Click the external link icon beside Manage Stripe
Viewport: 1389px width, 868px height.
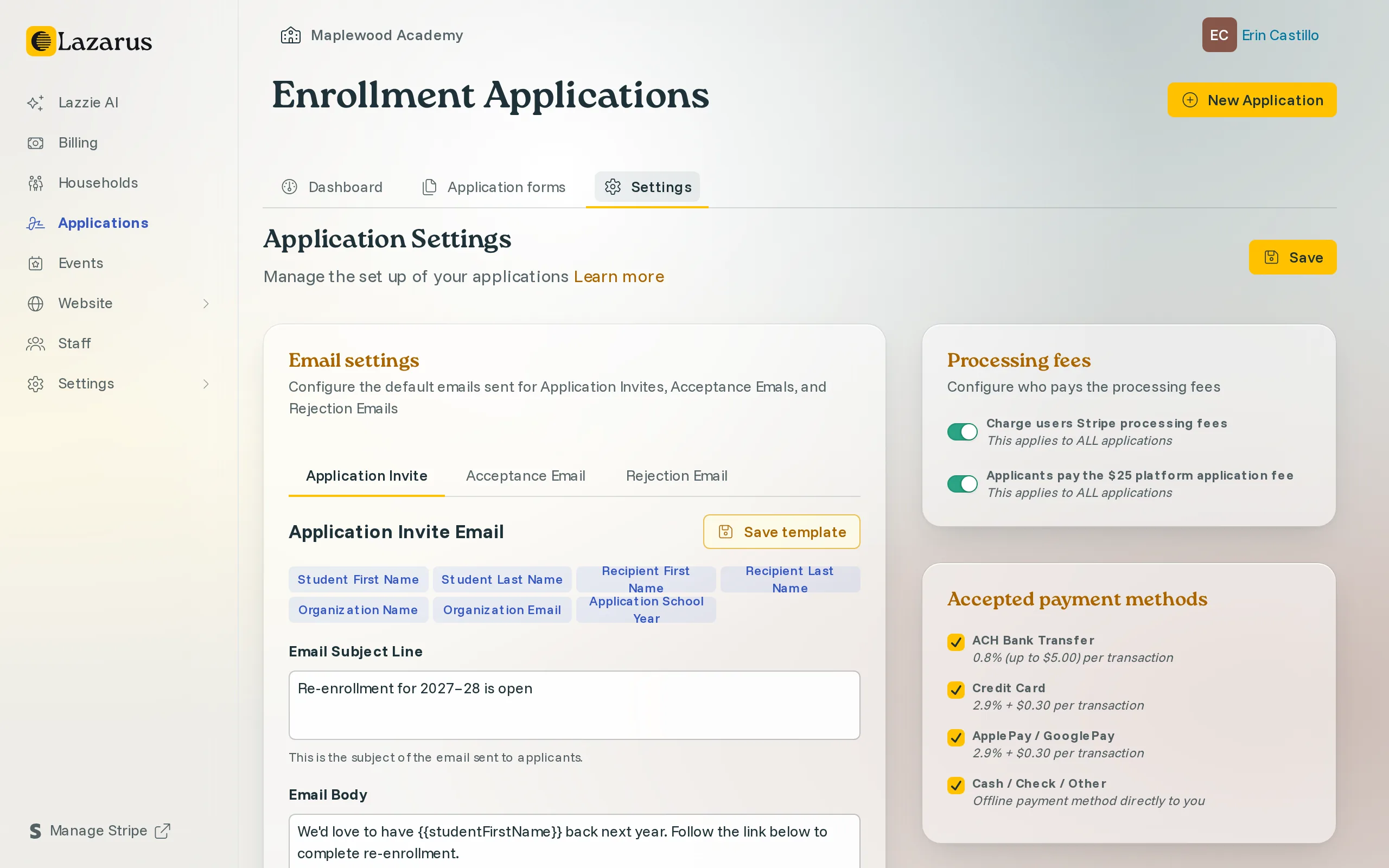[x=162, y=831]
